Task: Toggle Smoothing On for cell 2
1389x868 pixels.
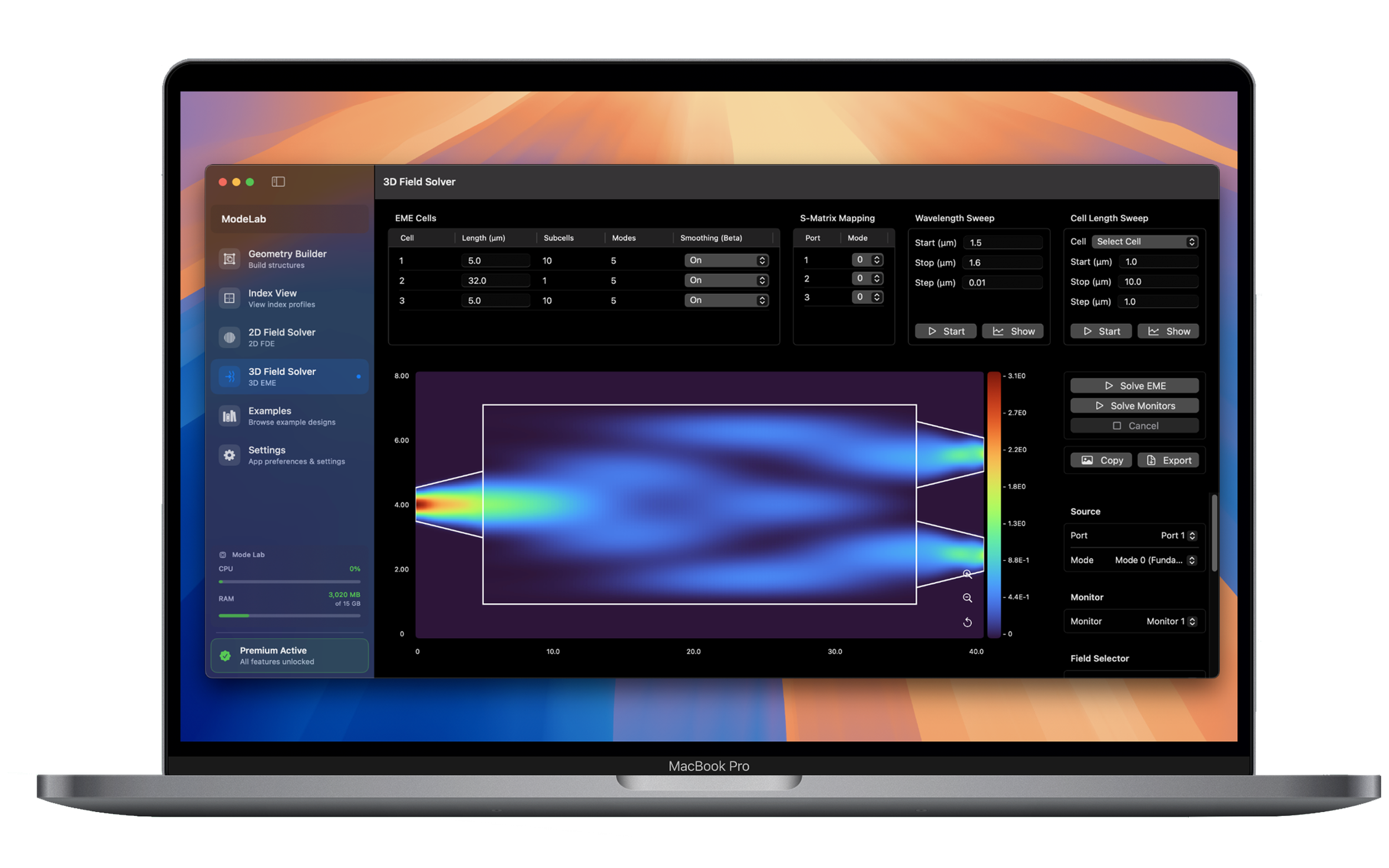Action: (726, 280)
